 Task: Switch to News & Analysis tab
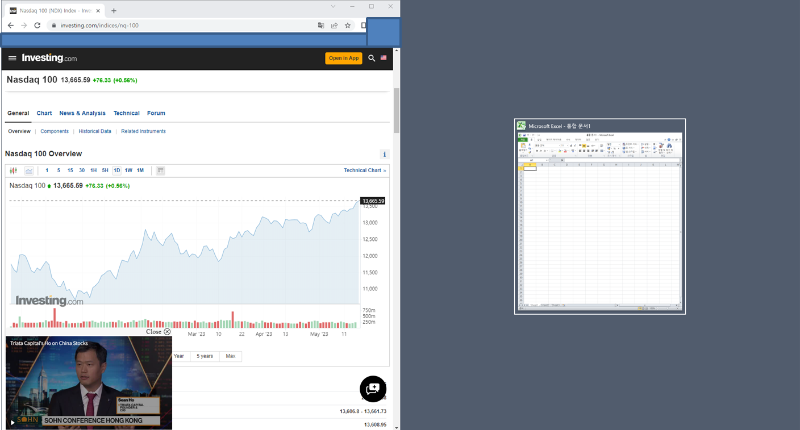[x=82, y=113]
